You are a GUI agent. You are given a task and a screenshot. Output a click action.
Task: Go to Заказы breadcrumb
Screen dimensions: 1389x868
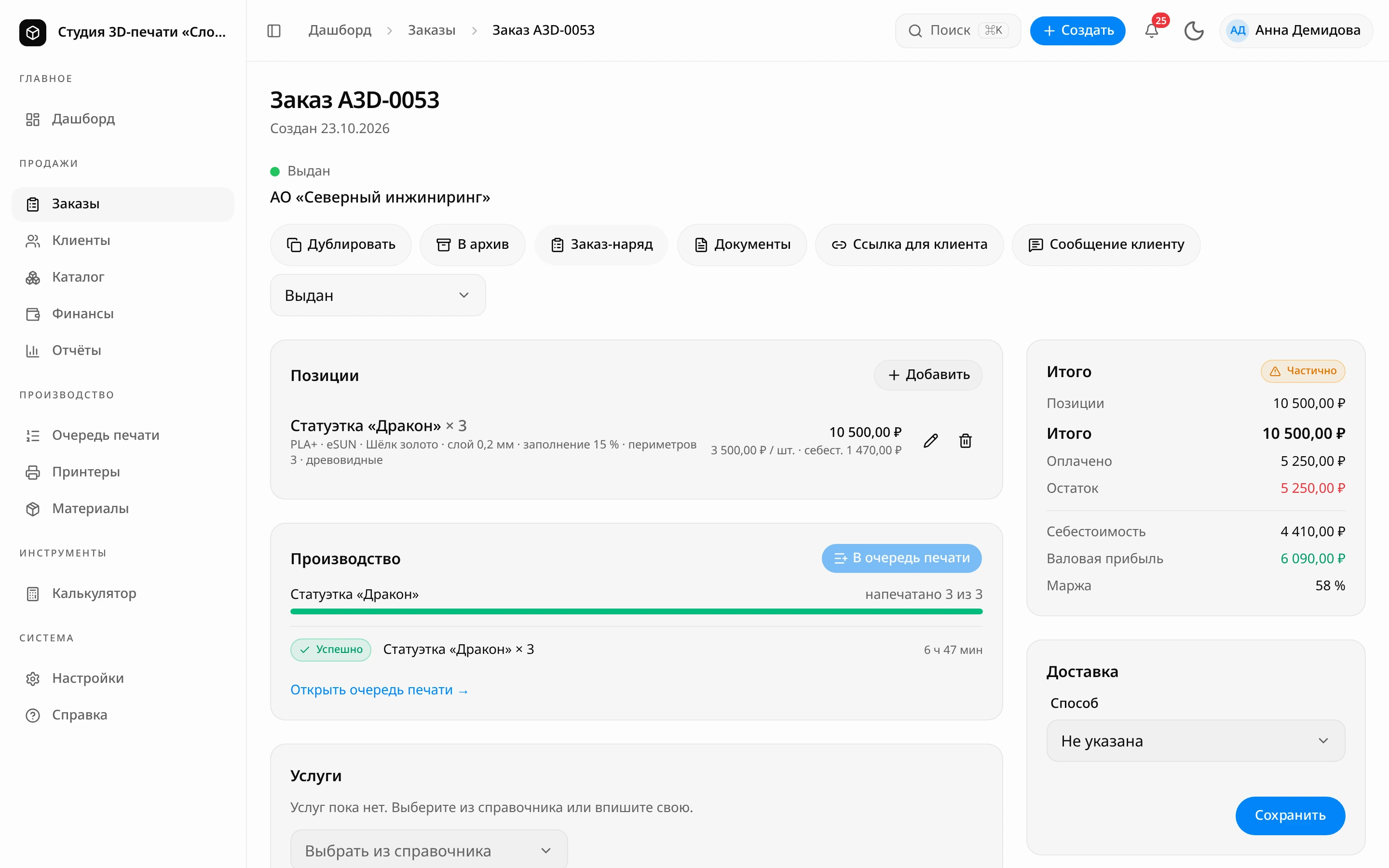(432, 30)
